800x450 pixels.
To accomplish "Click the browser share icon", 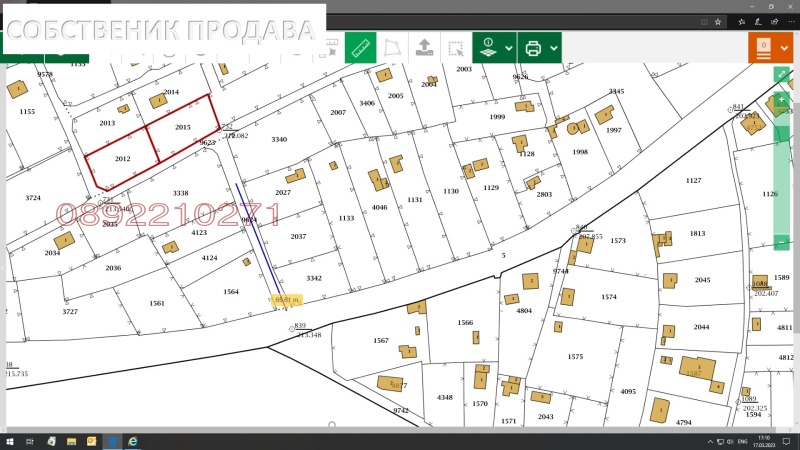I will pyautogui.click(x=774, y=22).
